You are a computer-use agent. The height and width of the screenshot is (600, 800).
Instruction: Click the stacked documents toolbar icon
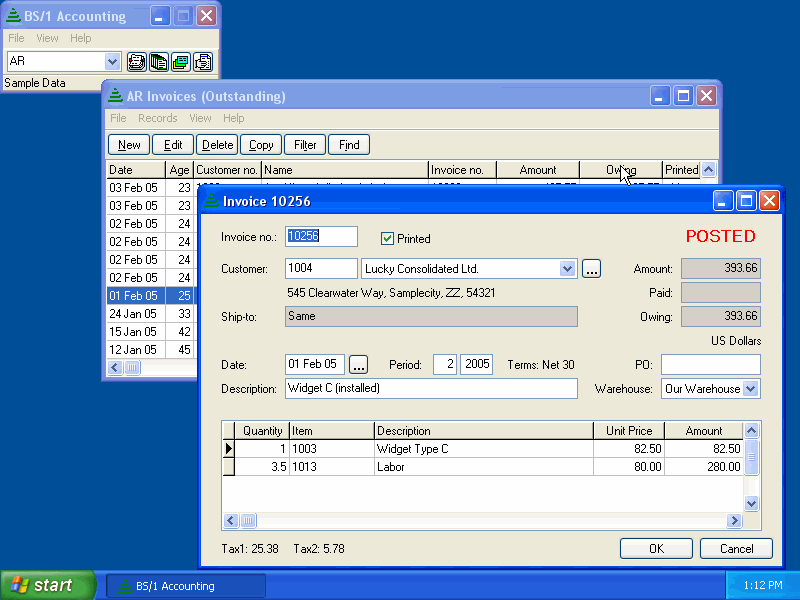[x=159, y=62]
